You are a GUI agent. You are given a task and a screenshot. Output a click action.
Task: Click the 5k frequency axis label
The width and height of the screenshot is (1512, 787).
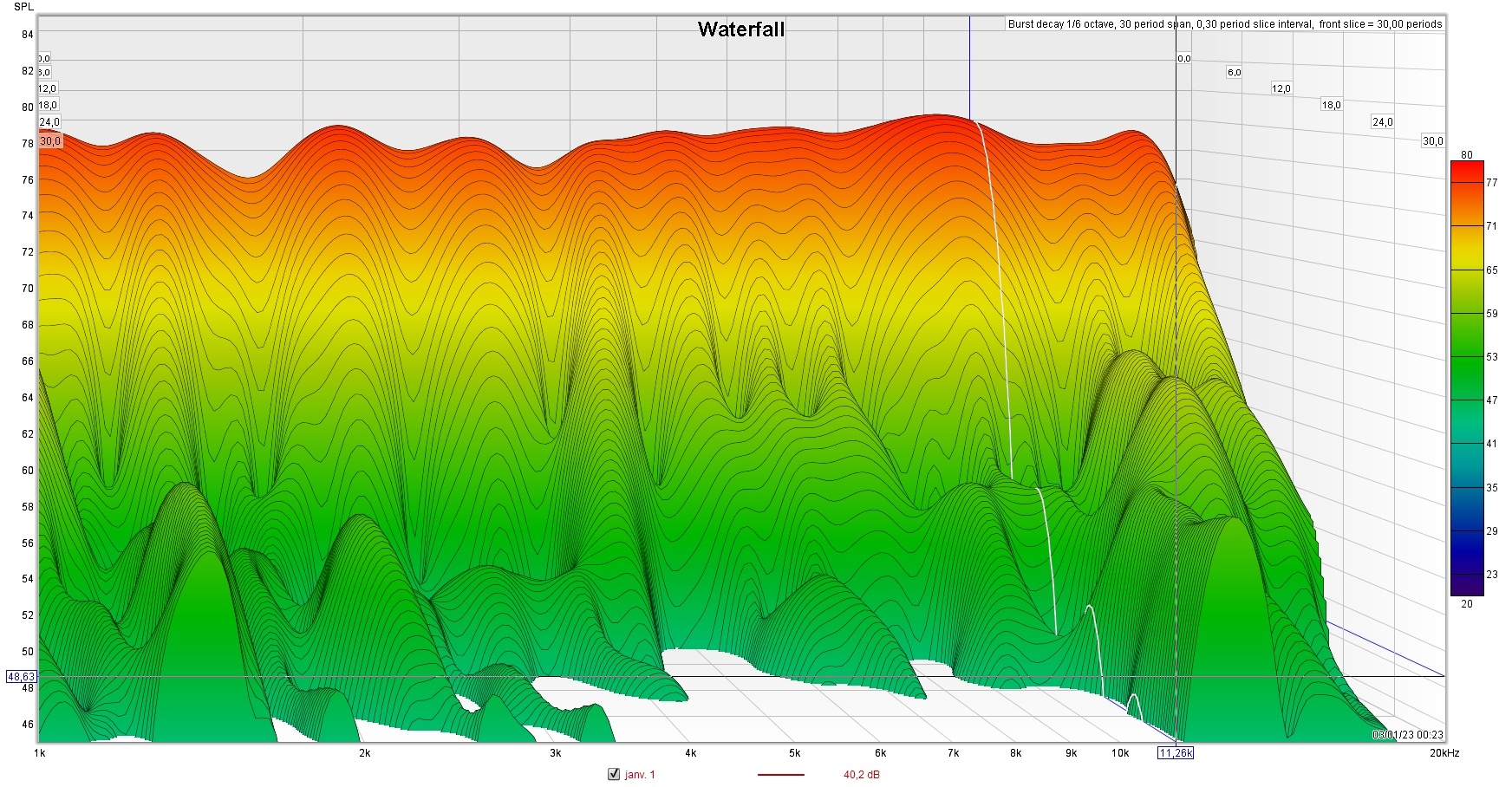point(794,753)
